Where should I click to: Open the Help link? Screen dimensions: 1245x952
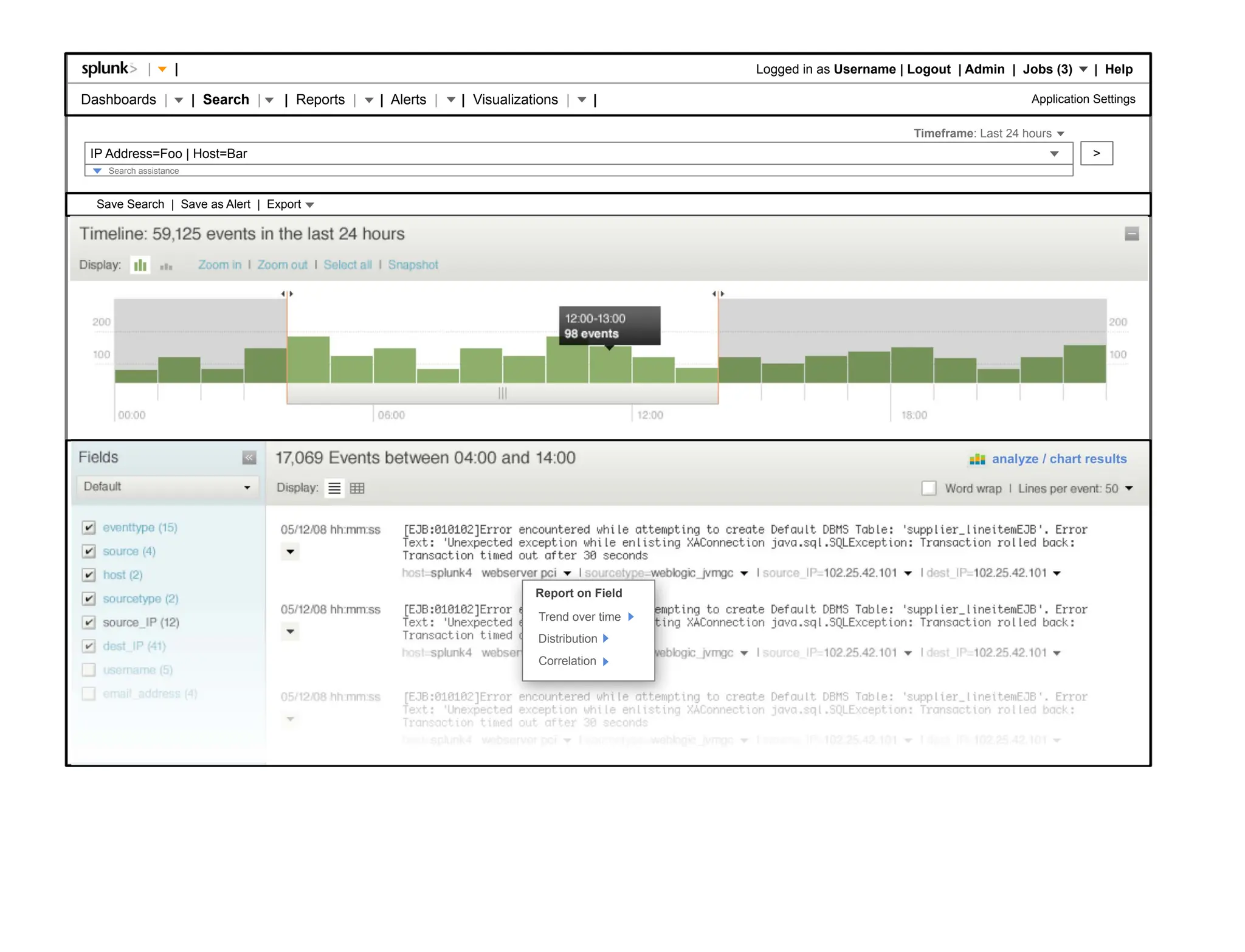(x=1119, y=69)
